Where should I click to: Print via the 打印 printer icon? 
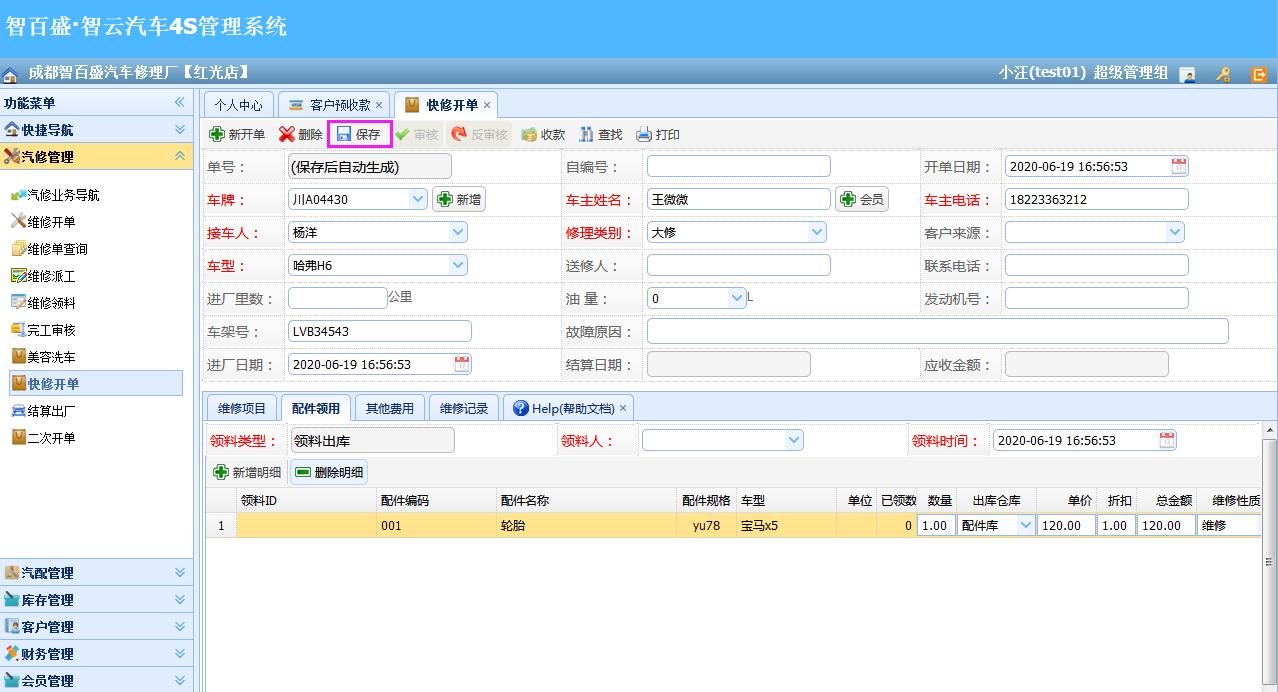(652, 133)
